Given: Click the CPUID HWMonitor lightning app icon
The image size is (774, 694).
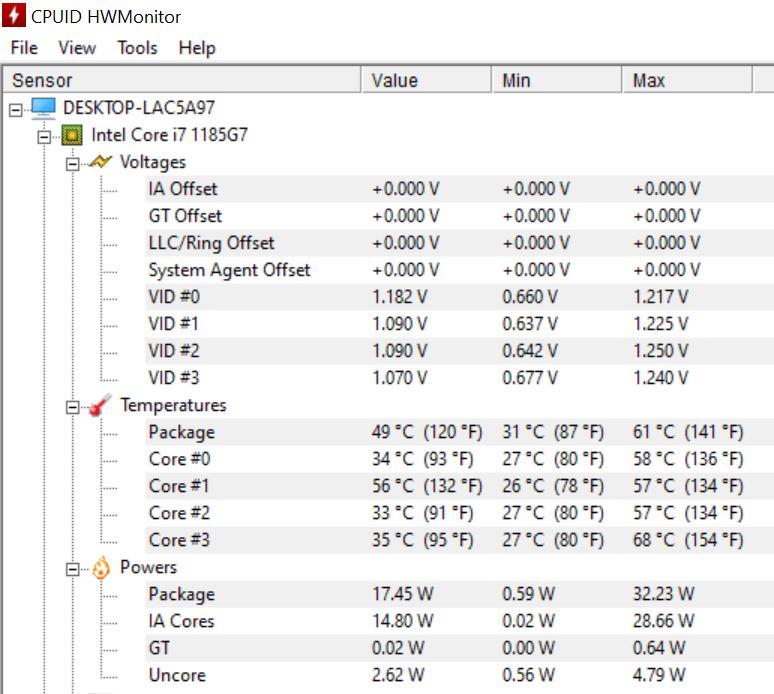Looking at the screenshot, I should click(x=13, y=15).
